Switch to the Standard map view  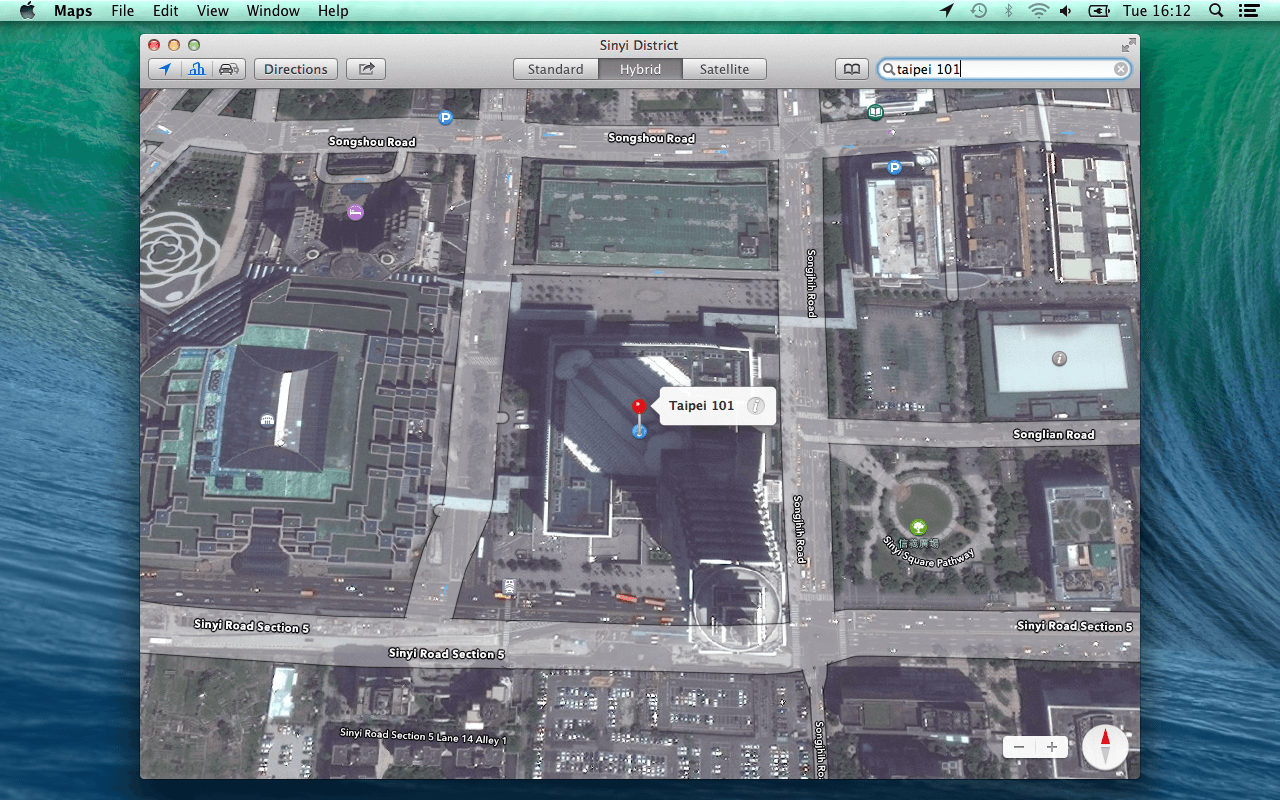coord(556,69)
